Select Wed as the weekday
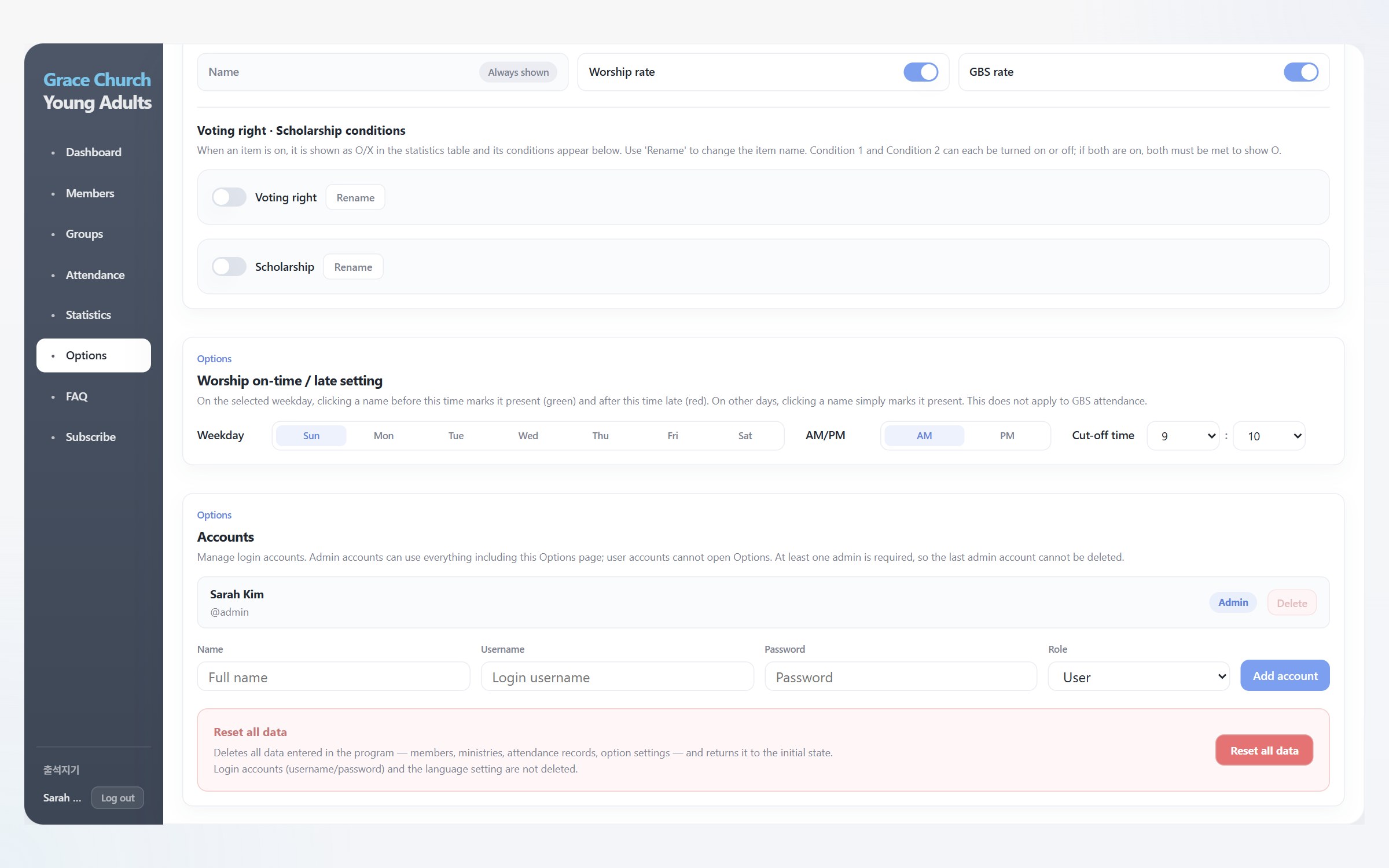Image resolution: width=1389 pixels, height=868 pixels. [x=528, y=436]
